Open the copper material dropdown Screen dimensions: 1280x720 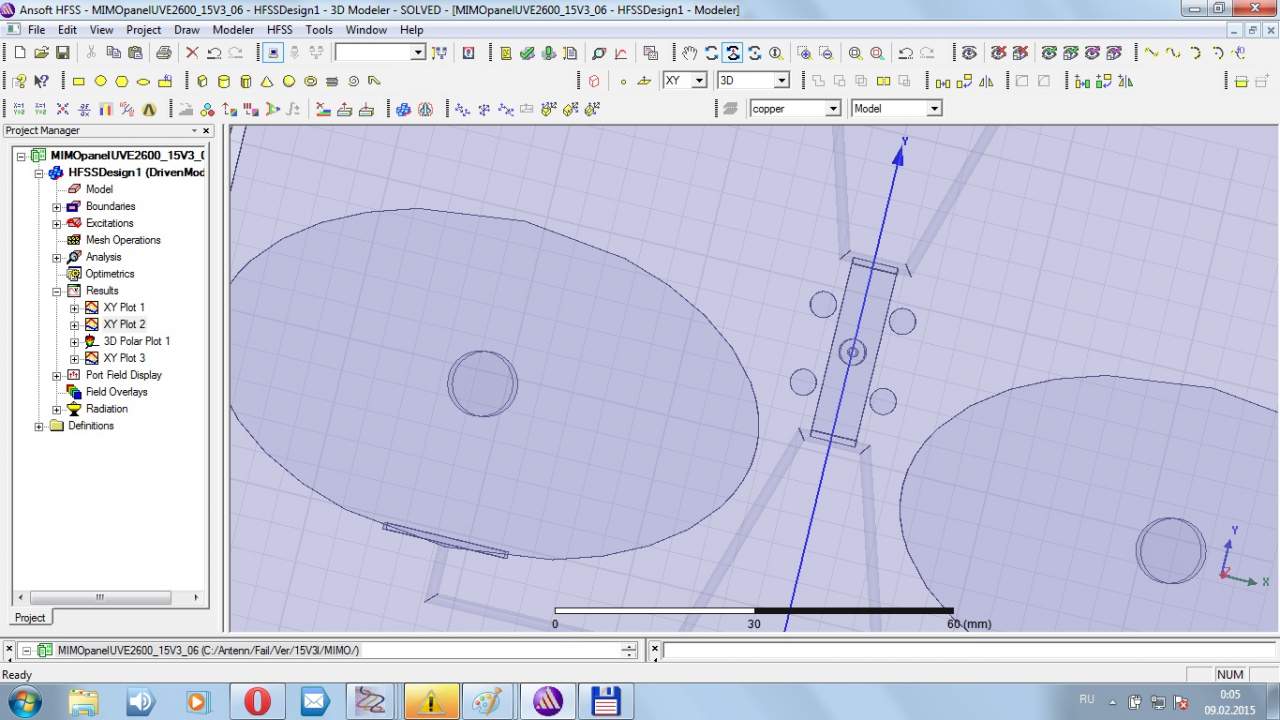[x=832, y=109]
